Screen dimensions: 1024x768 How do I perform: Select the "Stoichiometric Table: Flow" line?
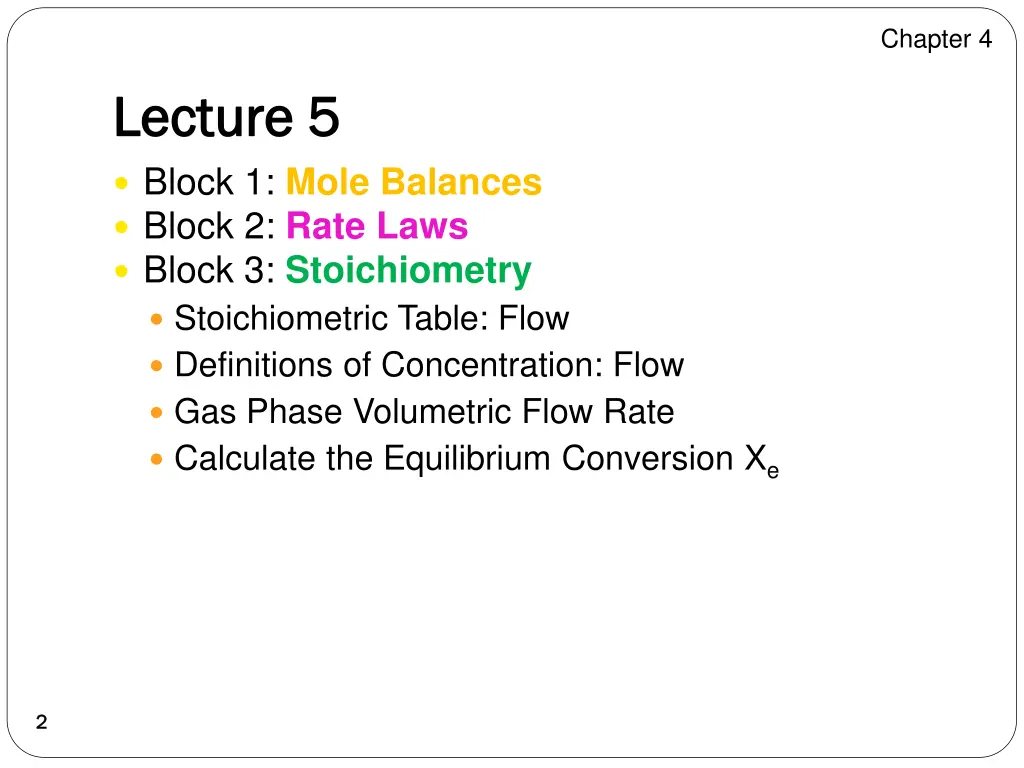point(371,318)
